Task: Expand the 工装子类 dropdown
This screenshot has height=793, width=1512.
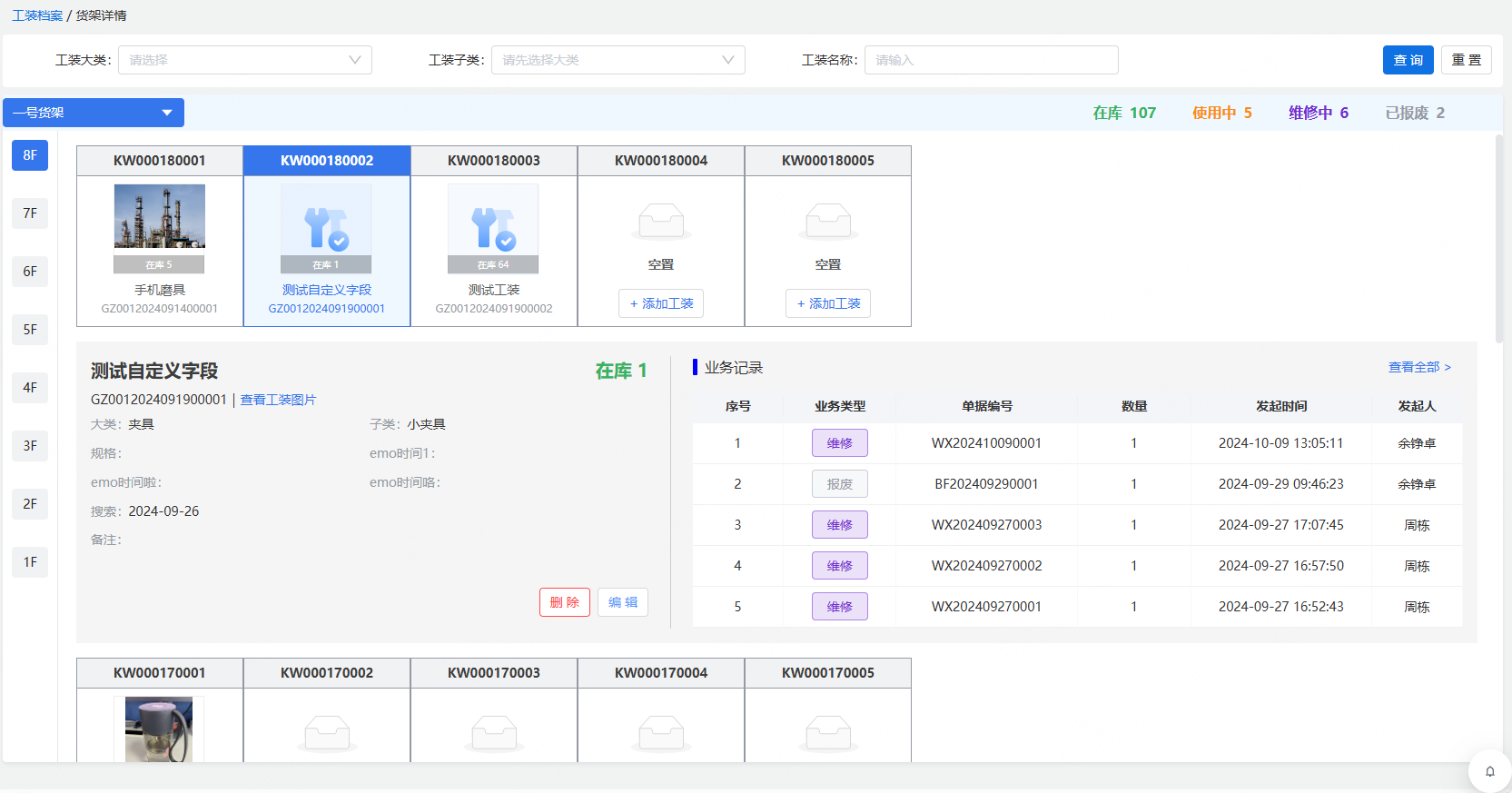Action: point(618,60)
